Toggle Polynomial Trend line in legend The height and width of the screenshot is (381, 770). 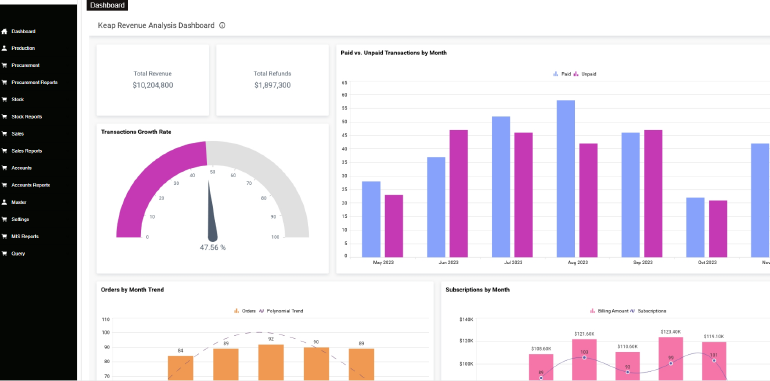pyautogui.click(x=281, y=311)
